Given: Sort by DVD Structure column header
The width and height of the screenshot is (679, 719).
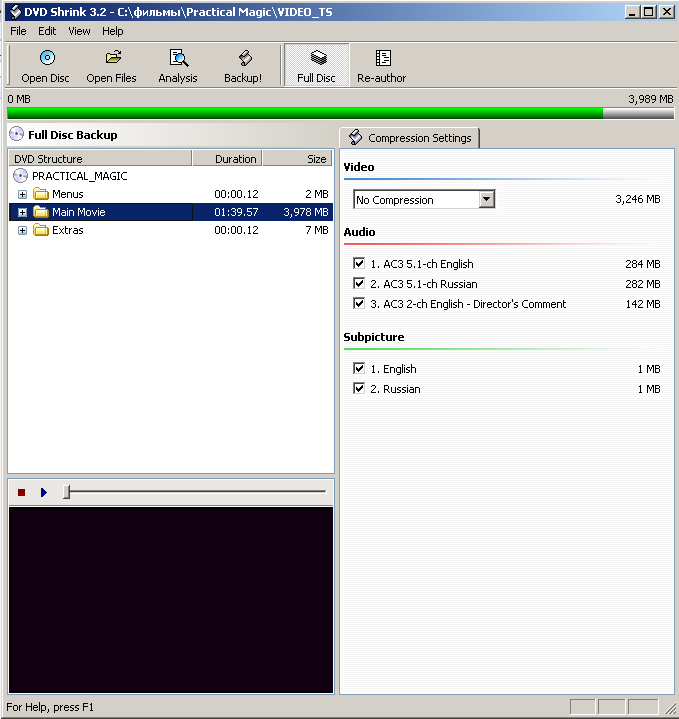Looking at the screenshot, I should (x=100, y=159).
